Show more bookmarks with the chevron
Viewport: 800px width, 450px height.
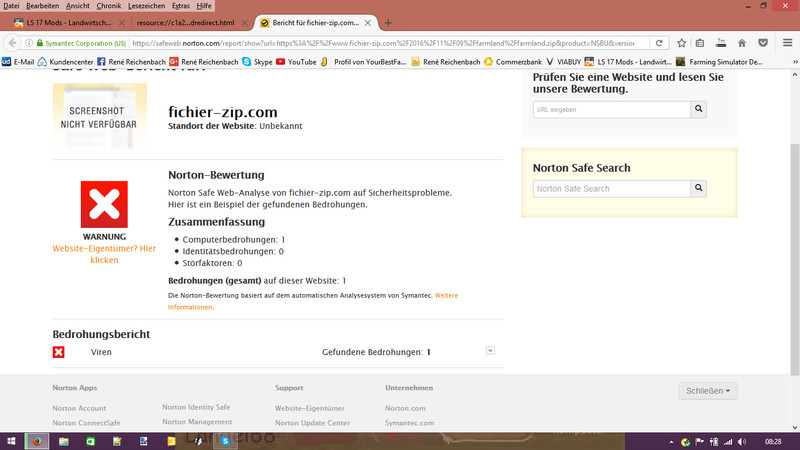[x=795, y=62]
